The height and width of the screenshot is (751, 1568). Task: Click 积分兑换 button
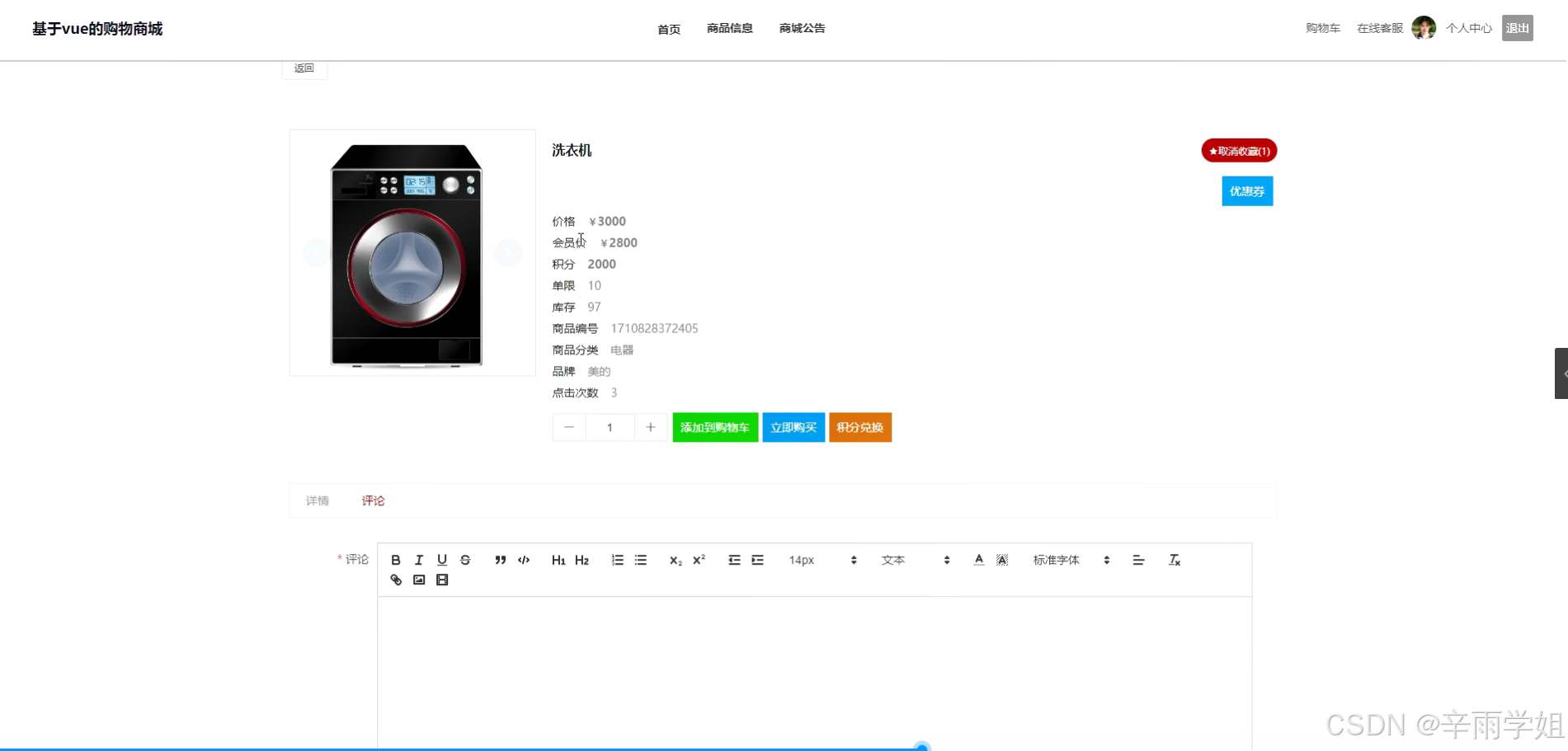(x=860, y=427)
